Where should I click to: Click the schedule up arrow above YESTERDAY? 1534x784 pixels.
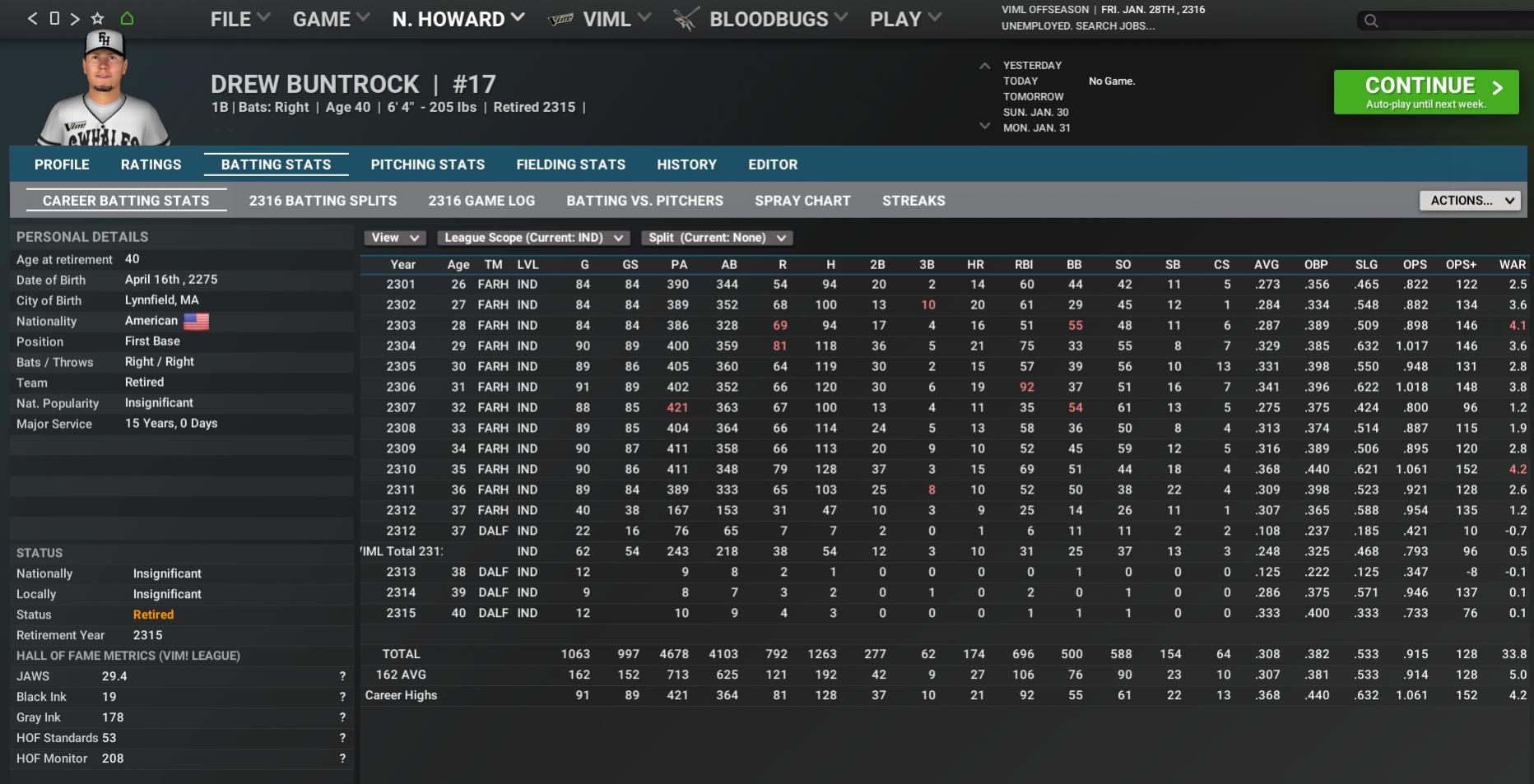point(984,66)
